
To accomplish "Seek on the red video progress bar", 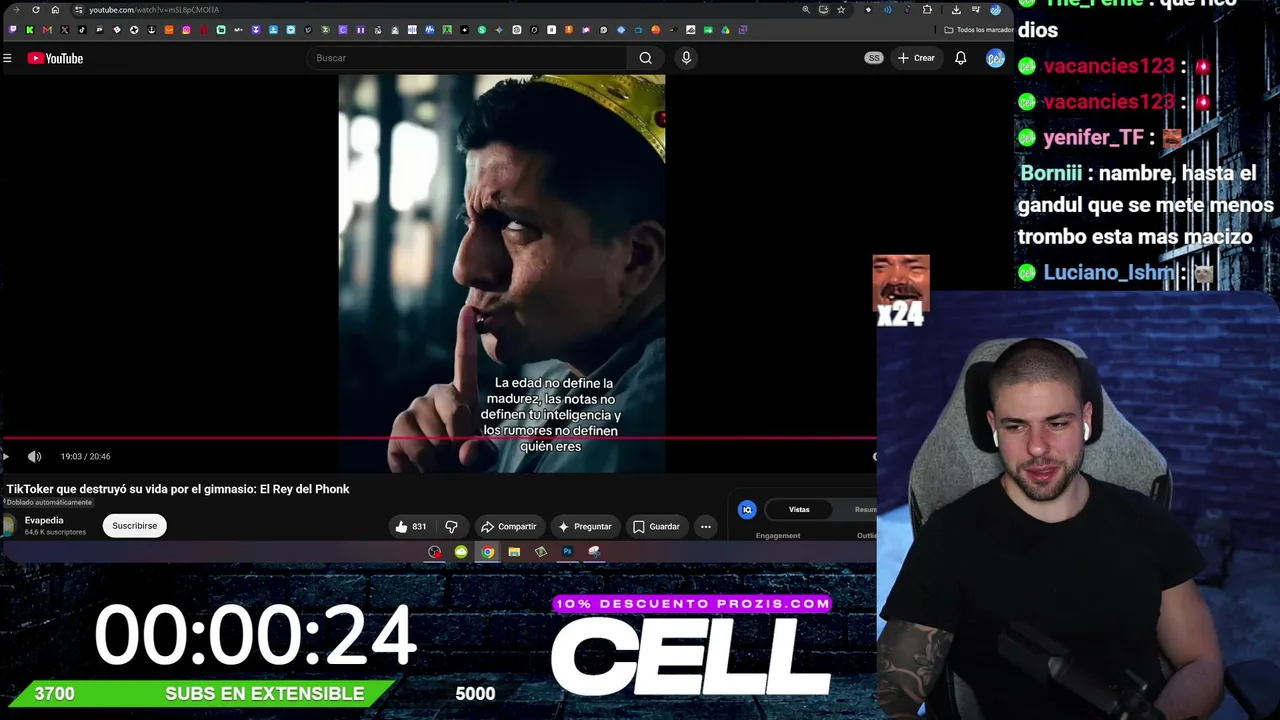I will (438, 438).
